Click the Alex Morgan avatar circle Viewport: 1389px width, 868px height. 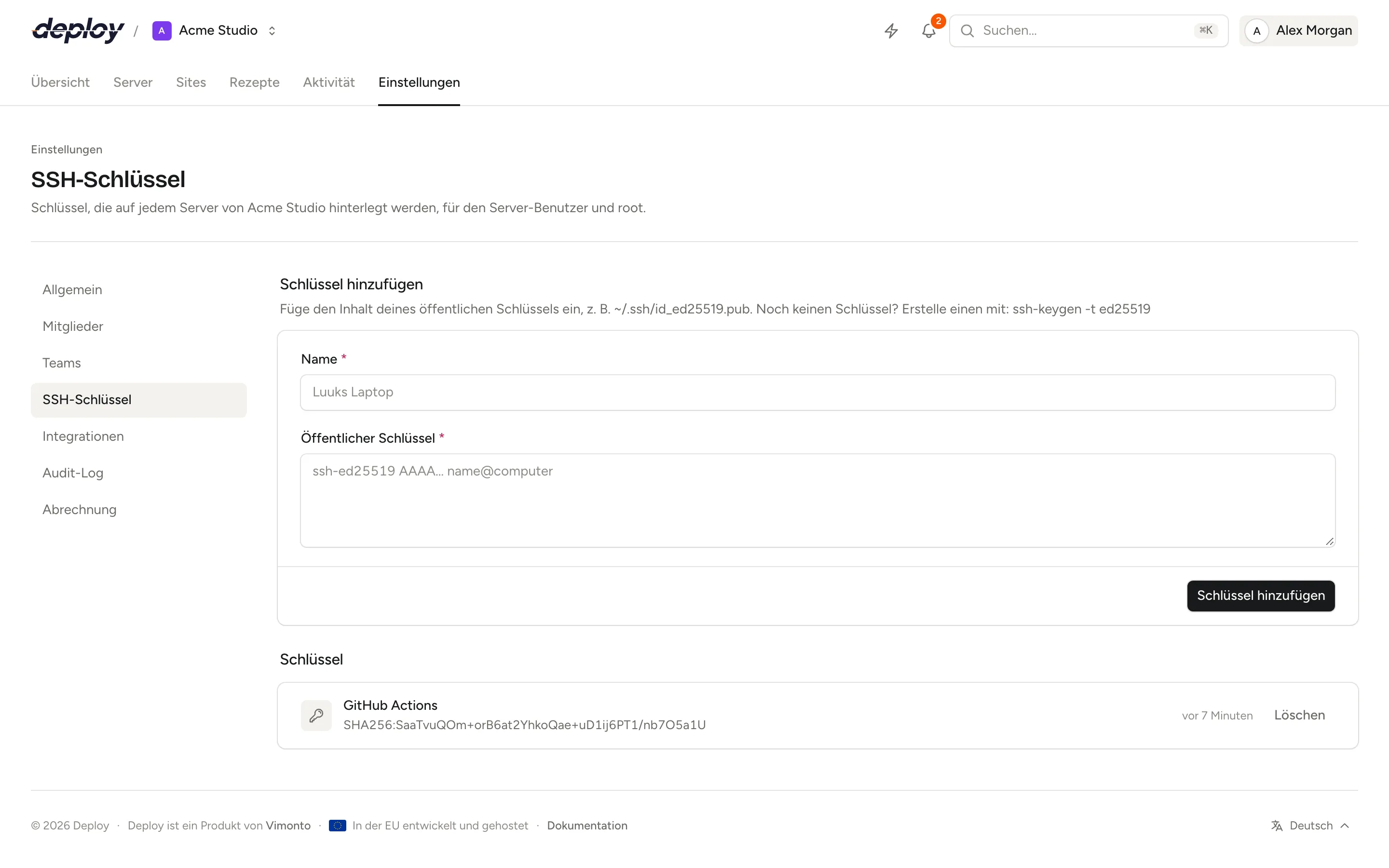[x=1256, y=30]
